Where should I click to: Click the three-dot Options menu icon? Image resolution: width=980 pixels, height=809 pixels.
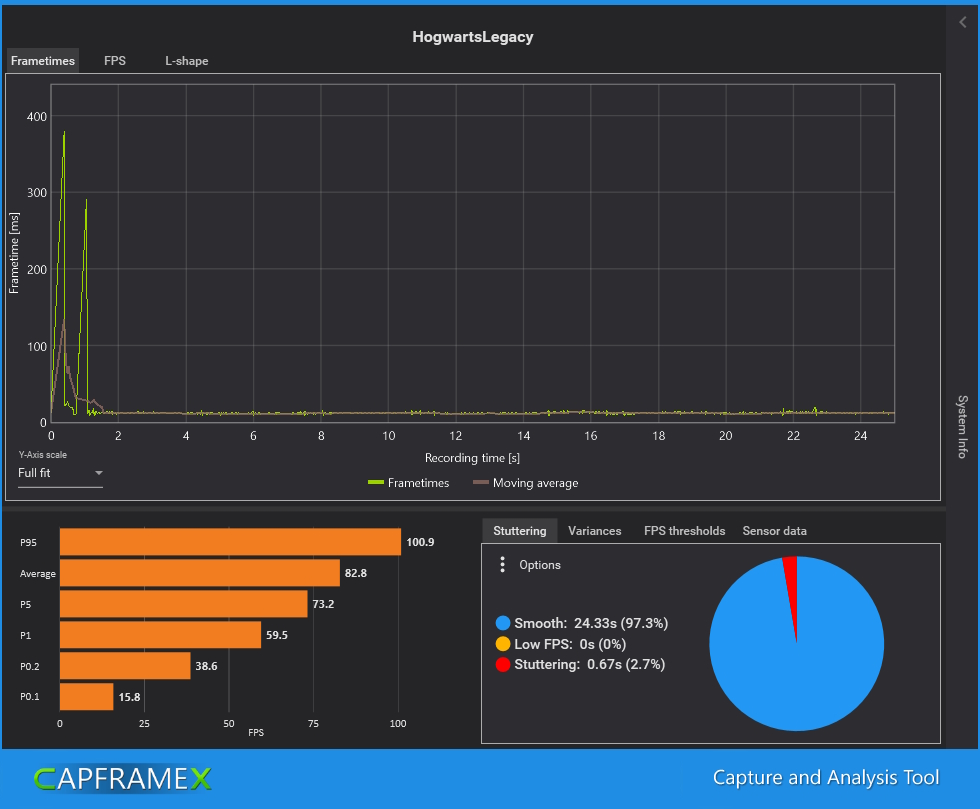point(502,565)
